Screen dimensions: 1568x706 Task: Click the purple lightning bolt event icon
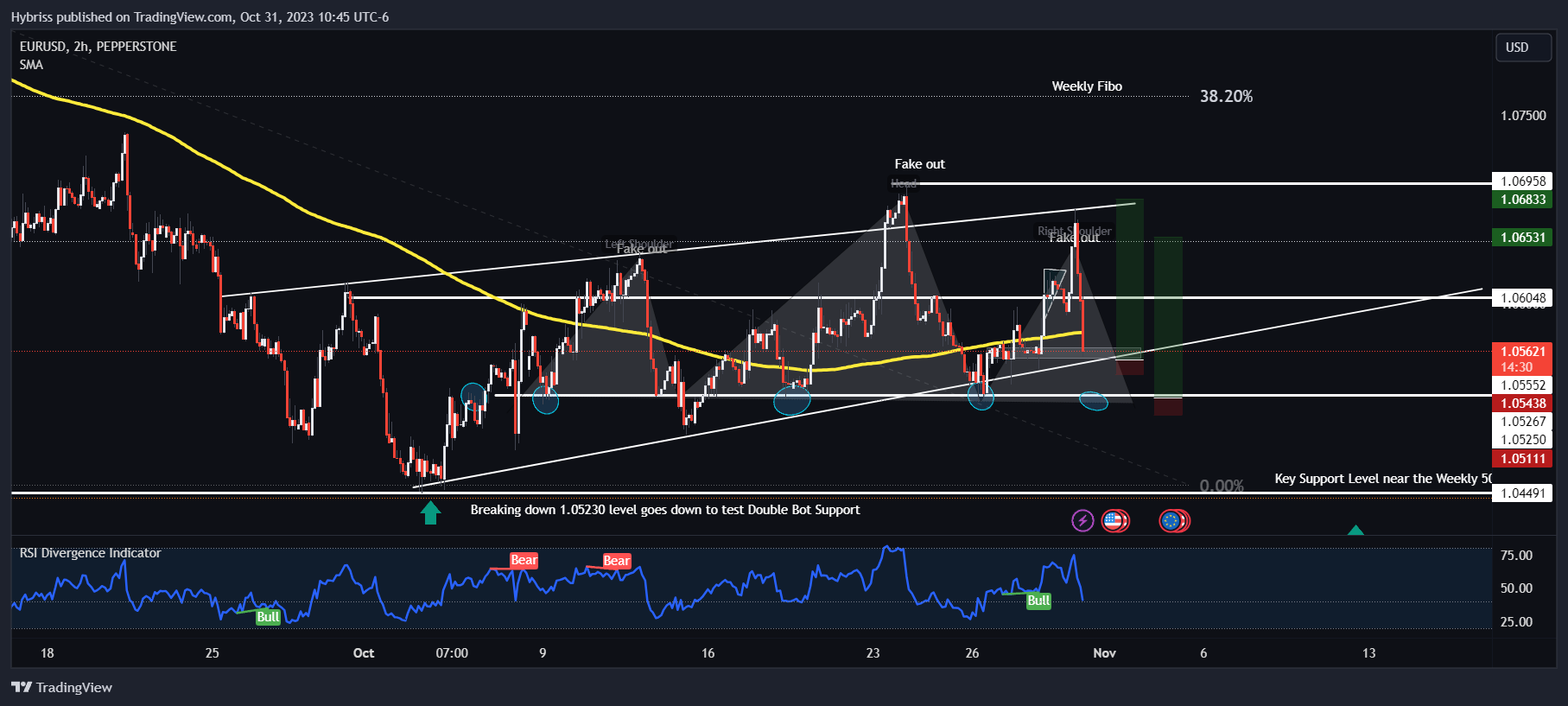point(1082,520)
